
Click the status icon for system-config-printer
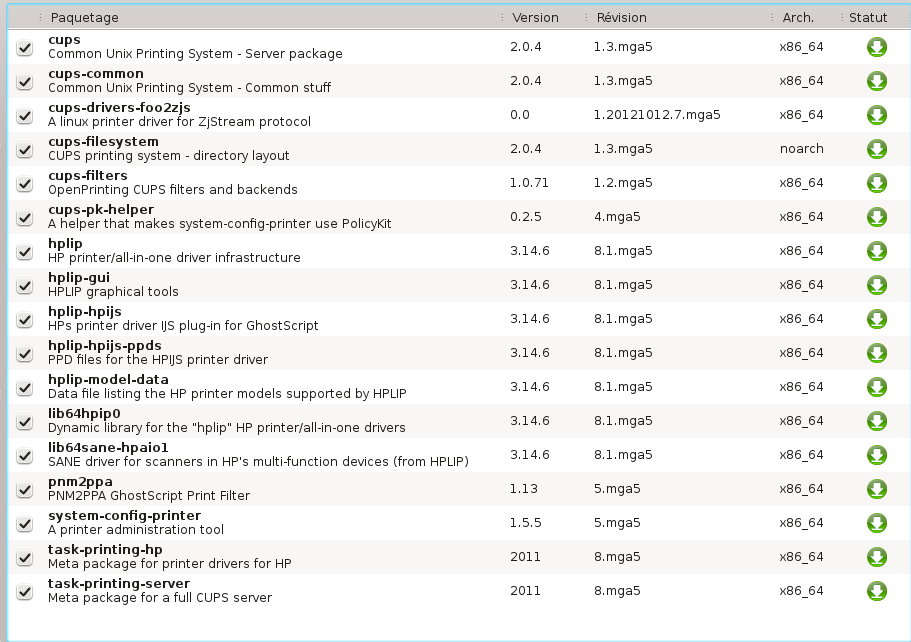[x=876, y=523]
